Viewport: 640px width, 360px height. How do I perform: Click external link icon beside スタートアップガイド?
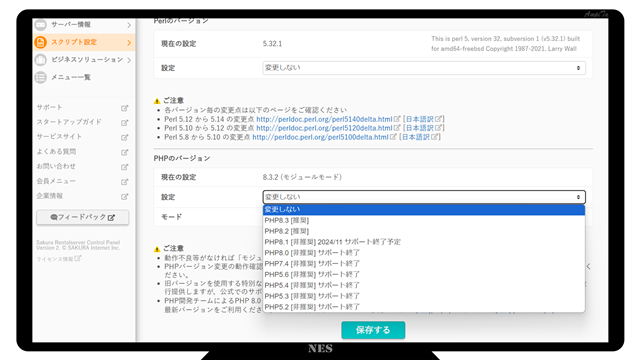pos(124,123)
